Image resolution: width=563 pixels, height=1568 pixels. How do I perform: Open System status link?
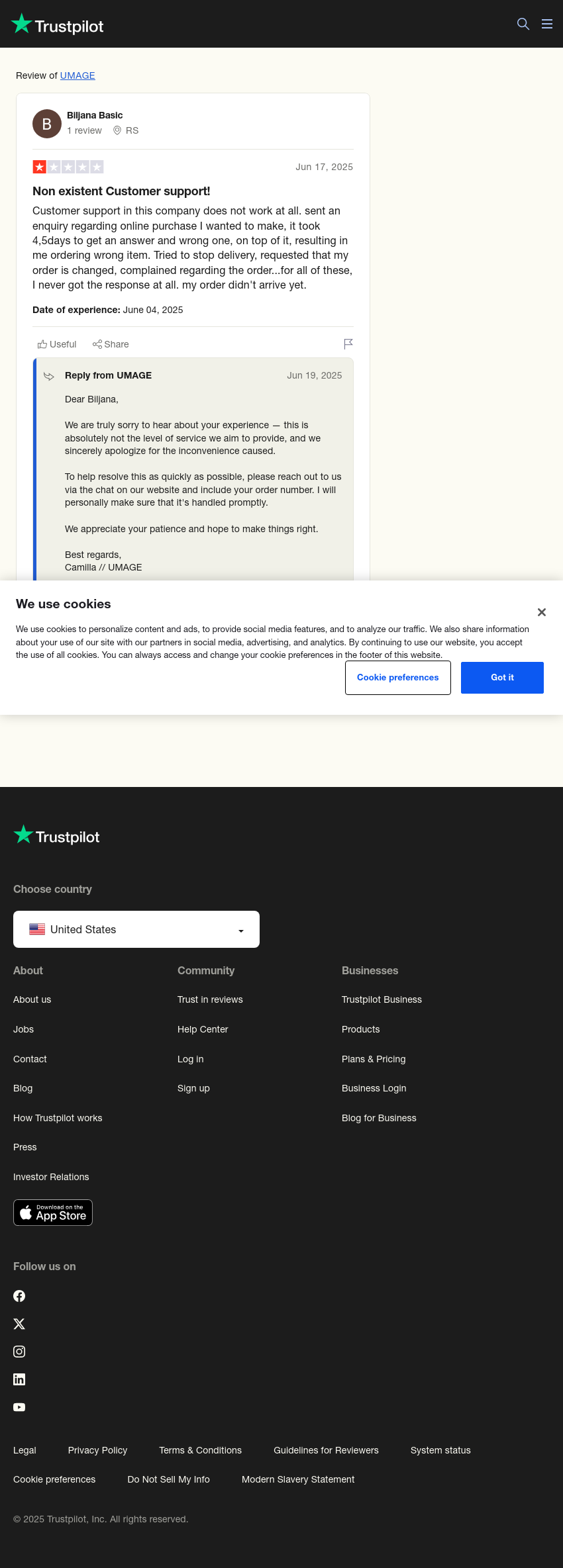coord(440,1450)
